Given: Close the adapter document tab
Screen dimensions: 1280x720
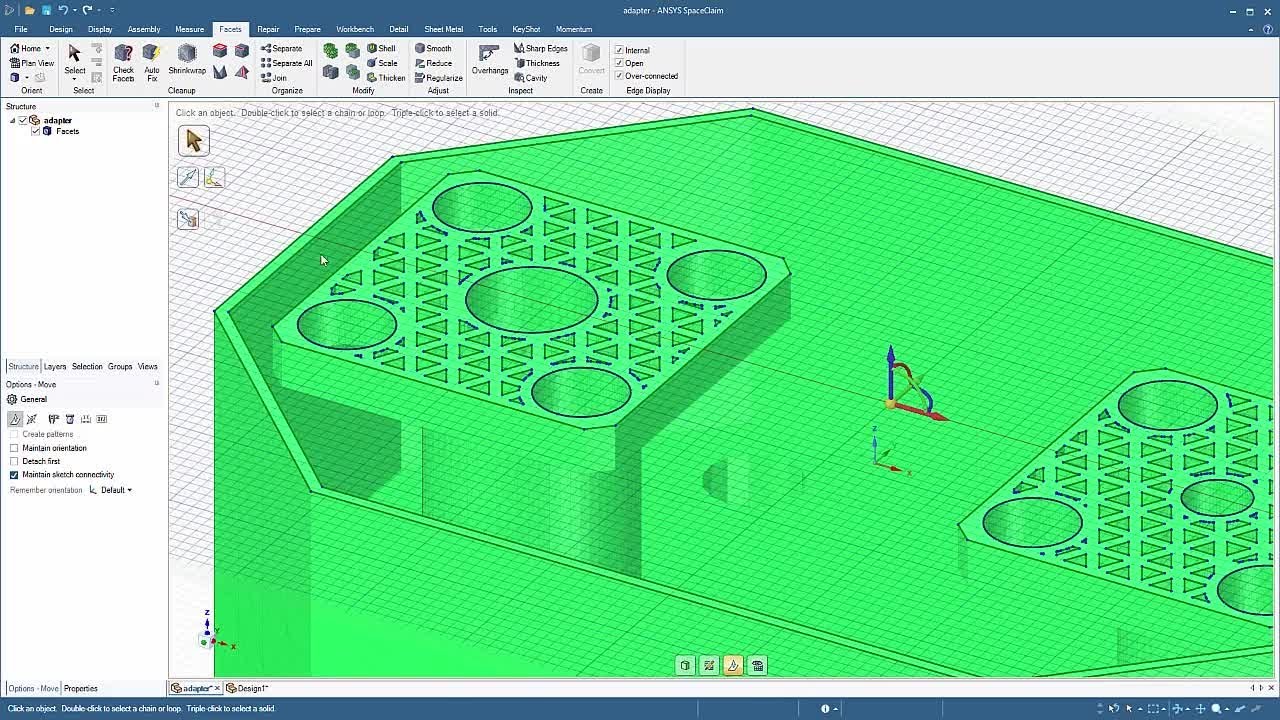Looking at the screenshot, I should click(x=216, y=688).
